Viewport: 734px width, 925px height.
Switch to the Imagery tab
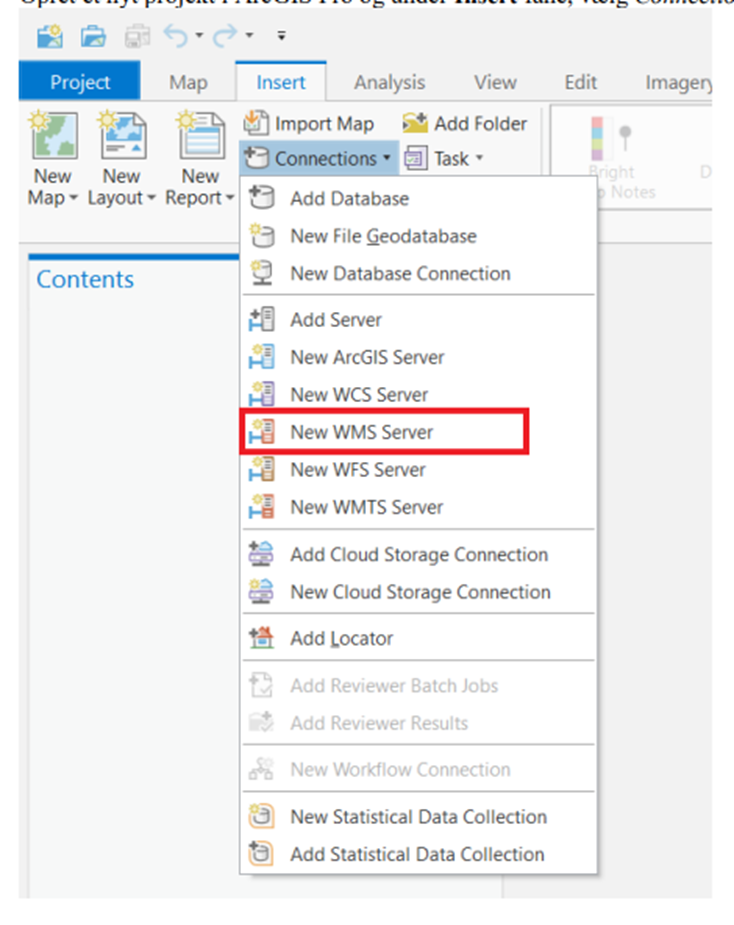[x=679, y=82]
